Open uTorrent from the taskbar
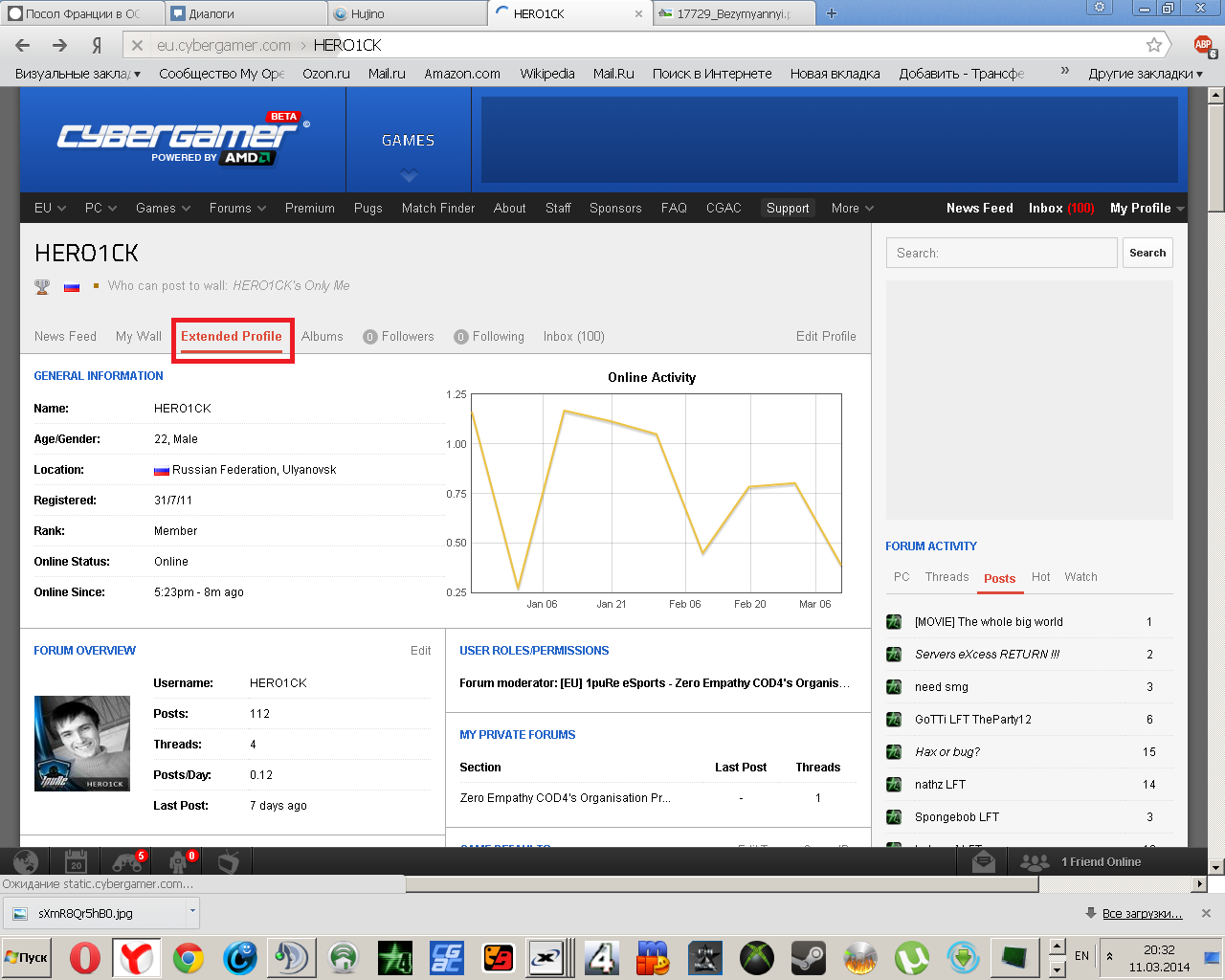The height and width of the screenshot is (980, 1225). coord(912,958)
